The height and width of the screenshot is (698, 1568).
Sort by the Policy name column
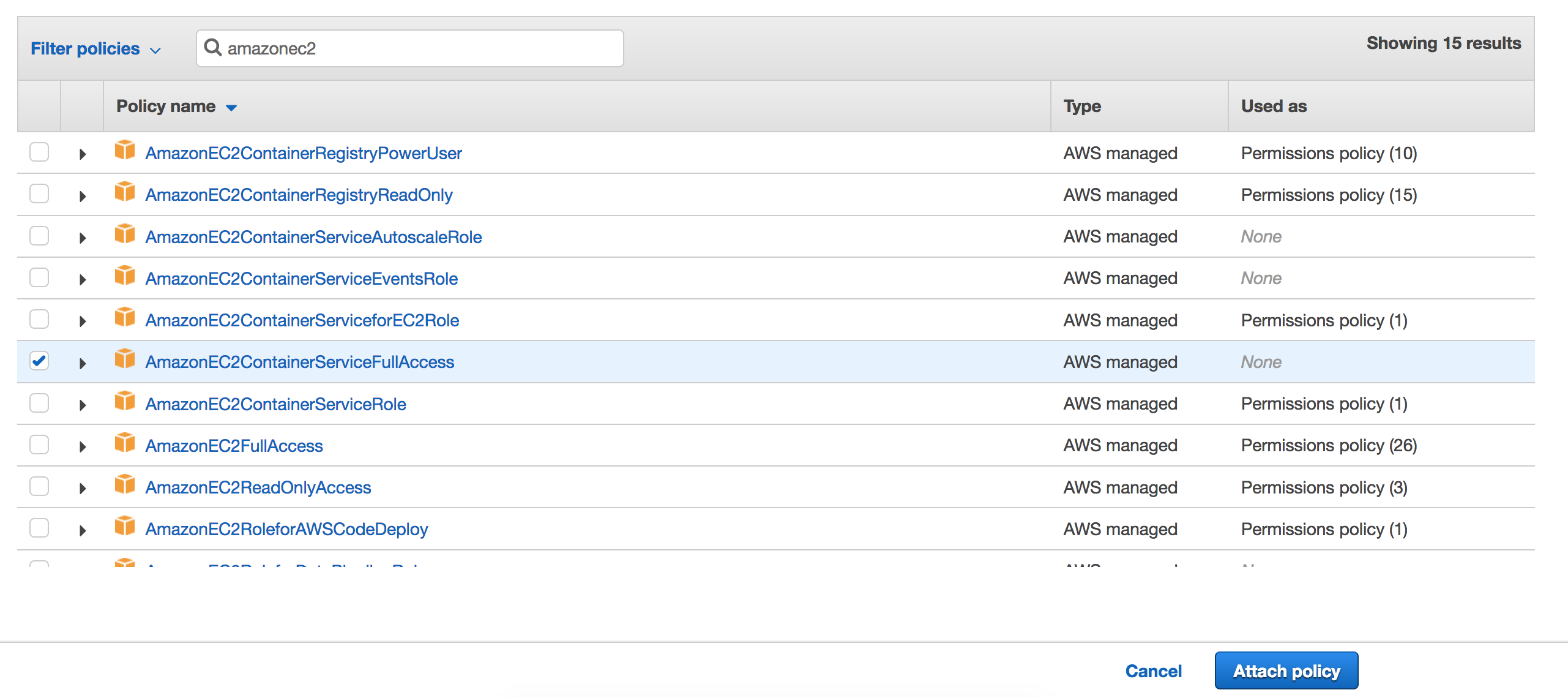click(x=176, y=106)
